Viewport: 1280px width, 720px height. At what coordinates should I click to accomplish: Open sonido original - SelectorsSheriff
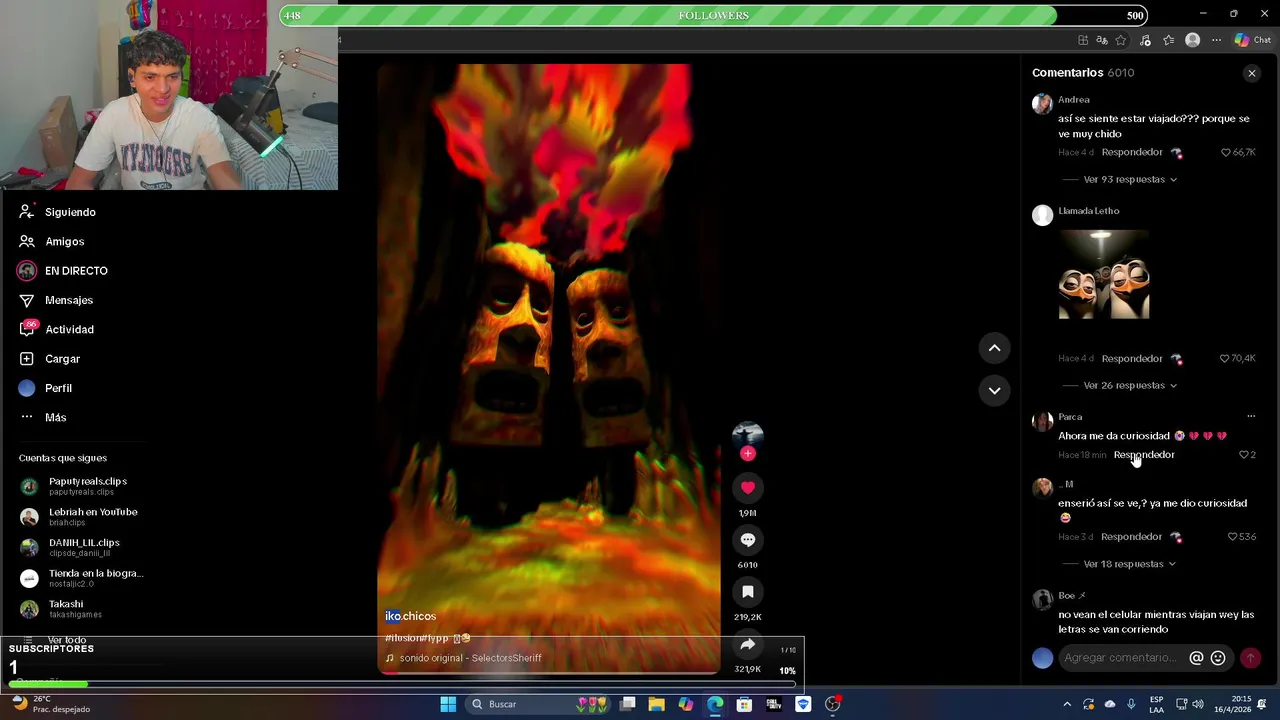470,658
